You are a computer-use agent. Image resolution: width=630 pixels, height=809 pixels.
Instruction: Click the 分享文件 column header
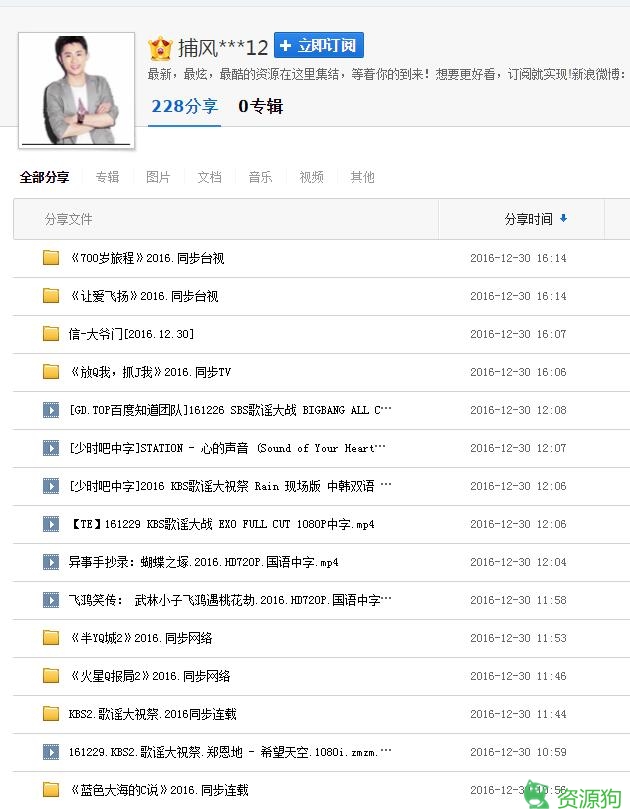(x=69, y=219)
